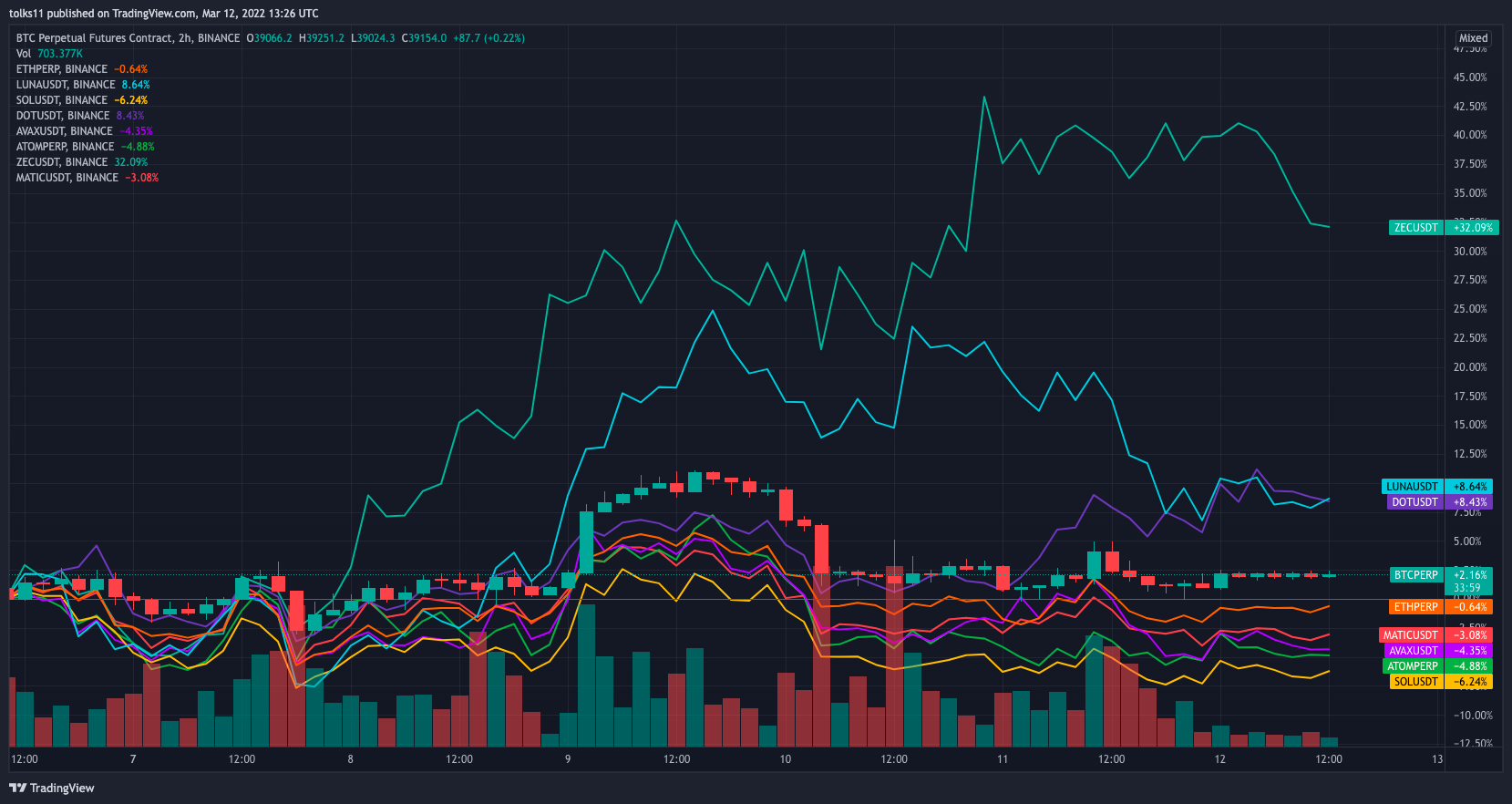Click the DOTUSDT price scale label
The width and height of the screenshot is (1512, 804).
(1414, 502)
